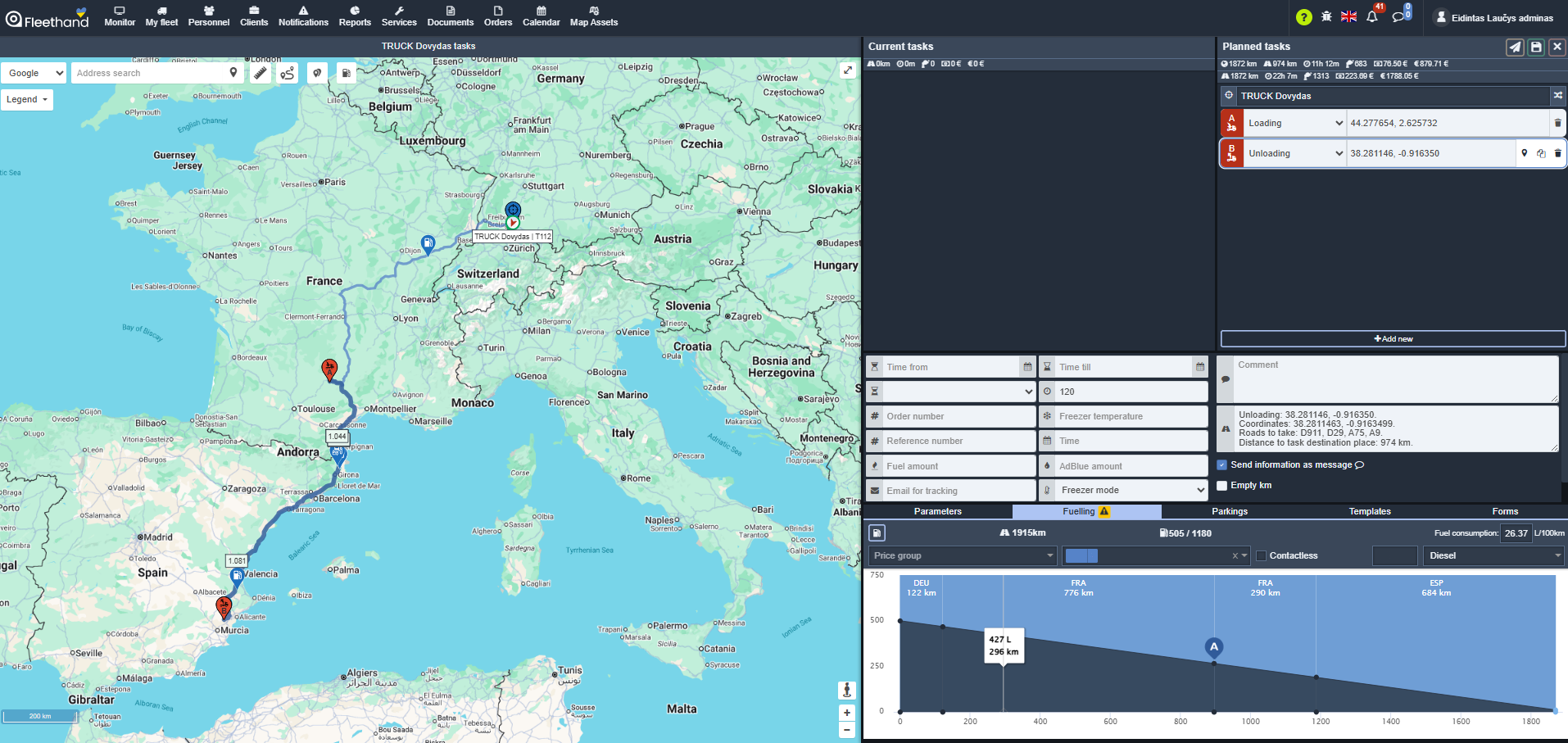
Task: Tick the Contactless checkbox
Action: (x=1262, y=556)
